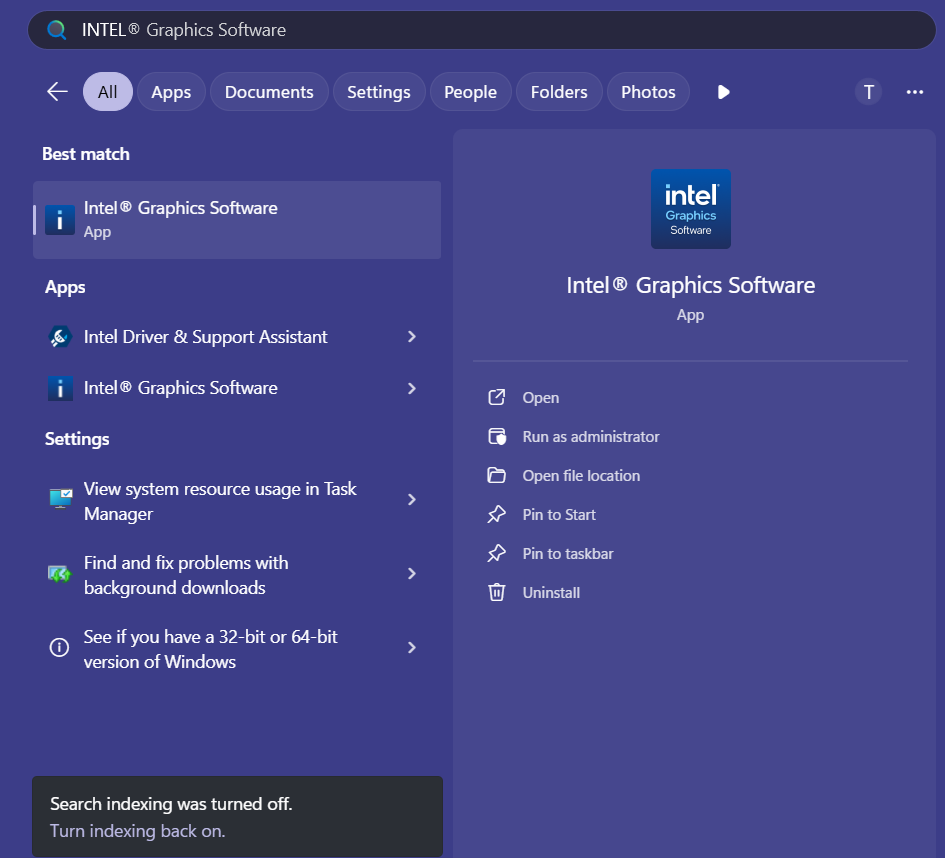Click the info icon beside 32-bit or 64-bit setting
The height and width of the screenshot is (858, 945).
(x=59, y=648)
